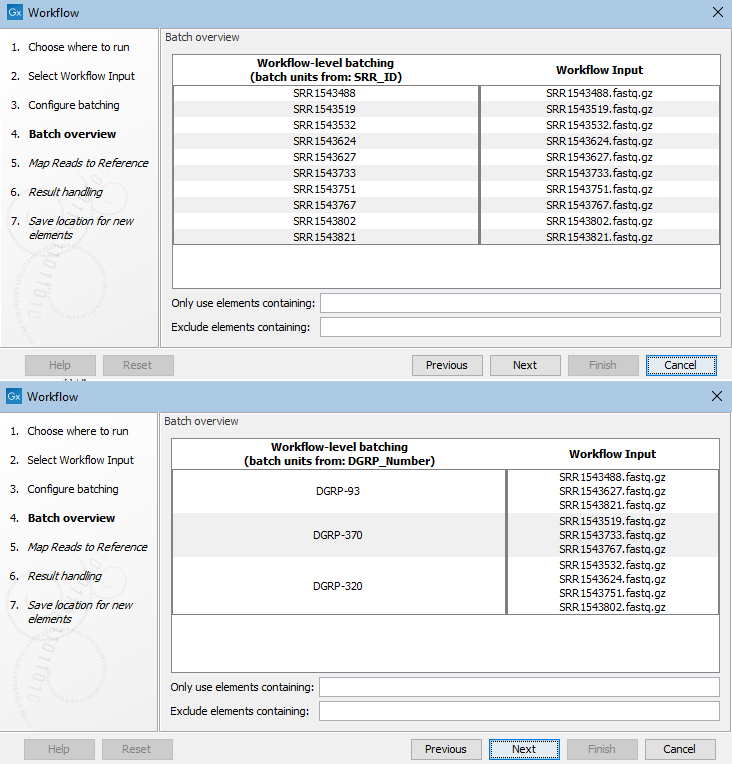Screen dimensions: 732x764
Task: Close the workflow dialog showing DGRP_Number batching
Action: (x=716, y=397)
